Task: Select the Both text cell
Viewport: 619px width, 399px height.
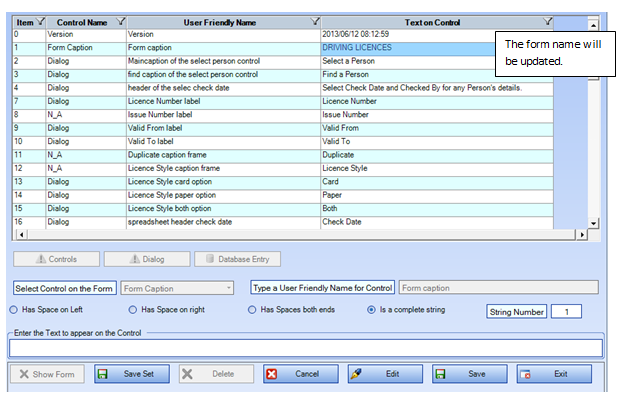Action: pos(437,209)
